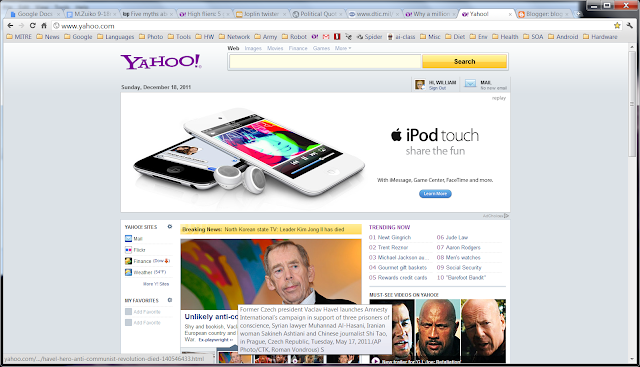Open the Hardware bookmarks folder
Viewport: 640px width, 367px height.
pos(600,37)
